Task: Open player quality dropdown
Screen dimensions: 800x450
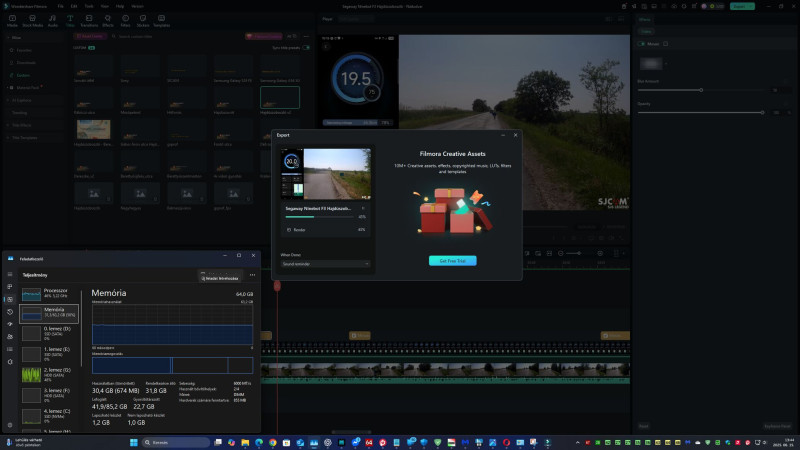Action: (x=356, y=19)
